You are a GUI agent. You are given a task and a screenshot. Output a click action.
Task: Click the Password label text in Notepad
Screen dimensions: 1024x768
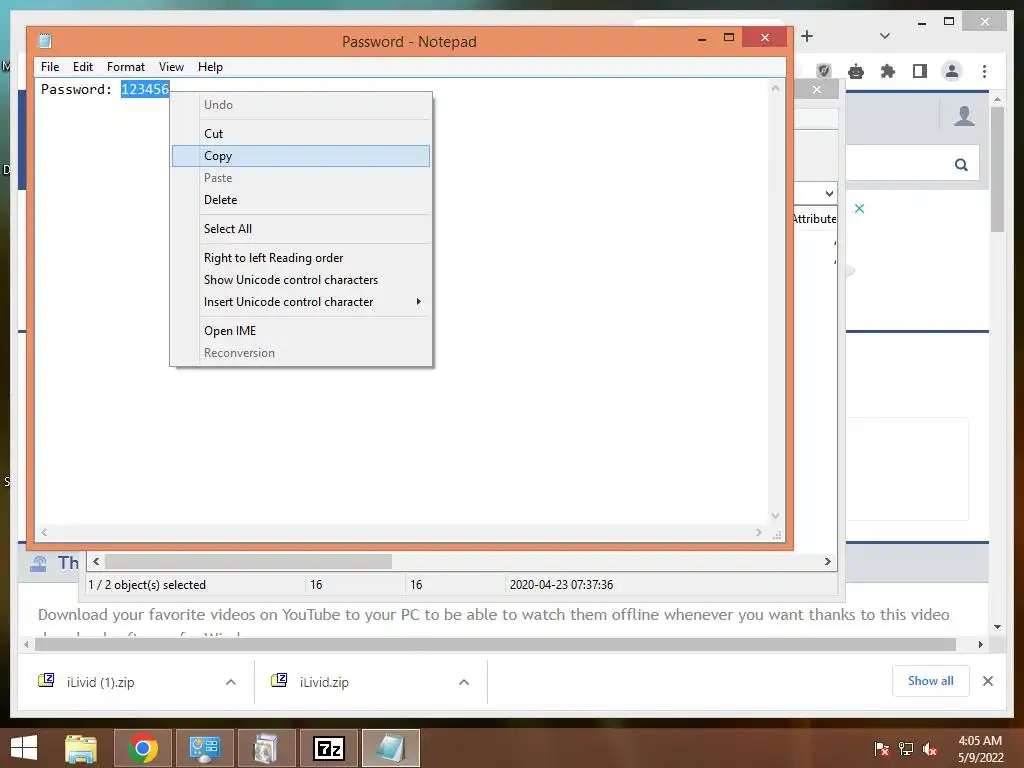[76, 89]
